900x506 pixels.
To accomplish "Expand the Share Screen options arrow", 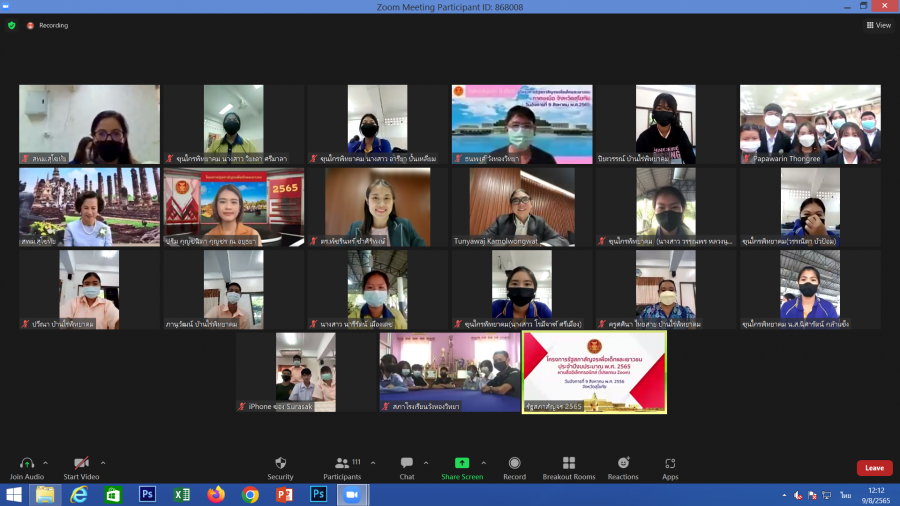I will pyautogui.click(x=484, y=463).
